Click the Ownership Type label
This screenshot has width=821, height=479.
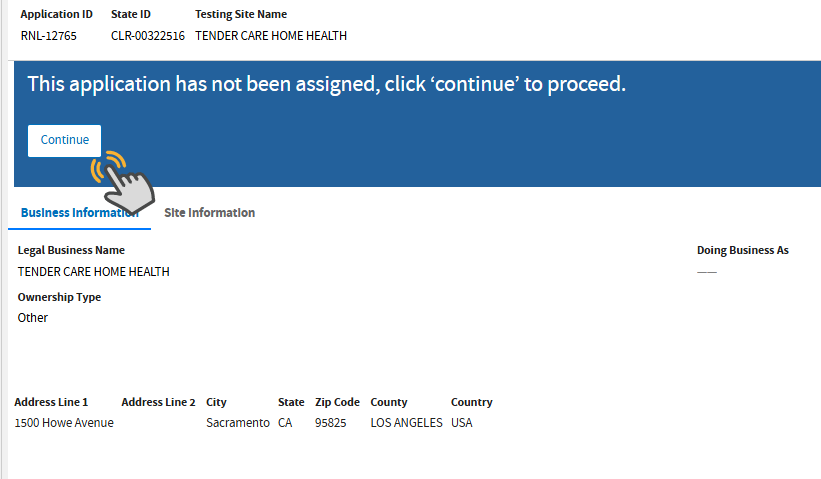(x=59, y=297)
